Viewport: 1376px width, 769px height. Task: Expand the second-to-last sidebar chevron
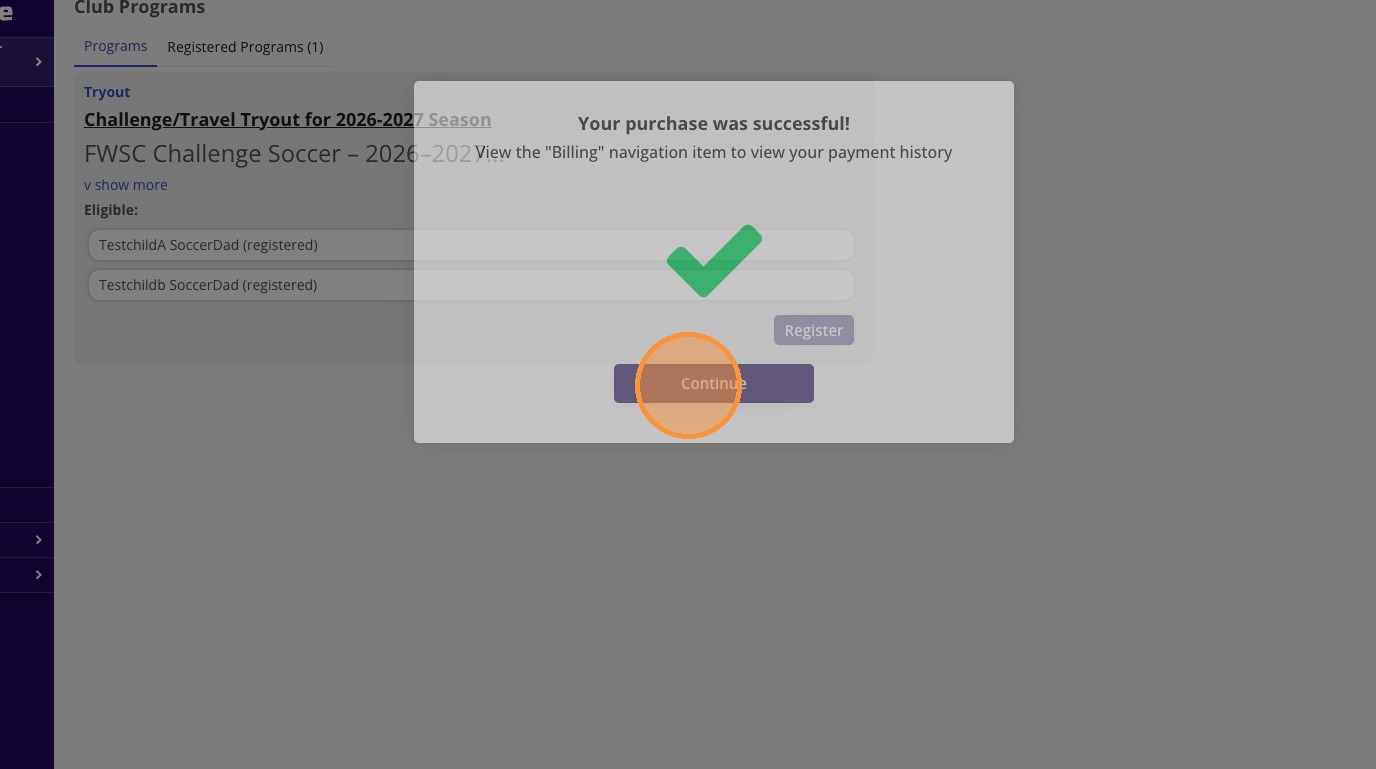click(x=38, y=540)
